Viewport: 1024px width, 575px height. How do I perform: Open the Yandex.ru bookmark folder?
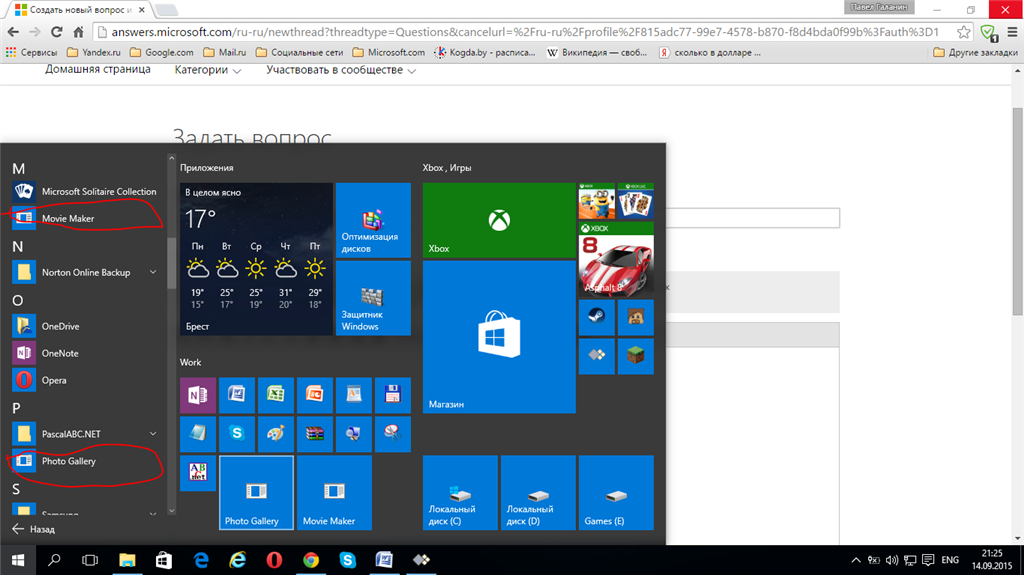[93, 52]
